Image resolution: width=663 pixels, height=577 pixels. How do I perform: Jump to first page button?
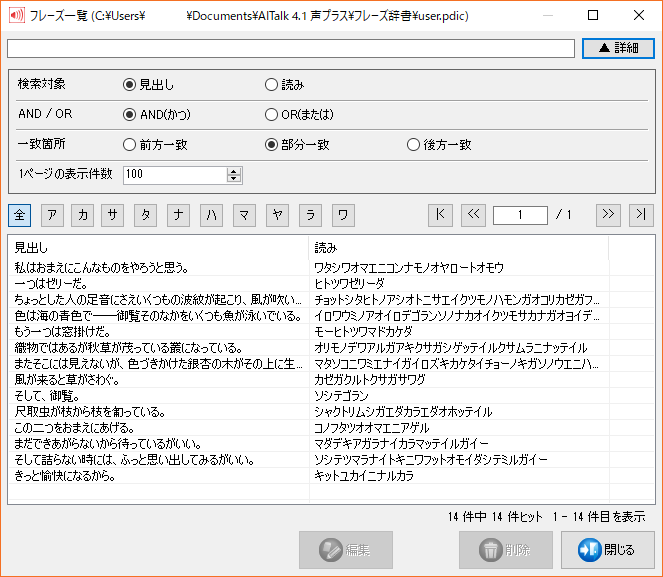(440, 215)
